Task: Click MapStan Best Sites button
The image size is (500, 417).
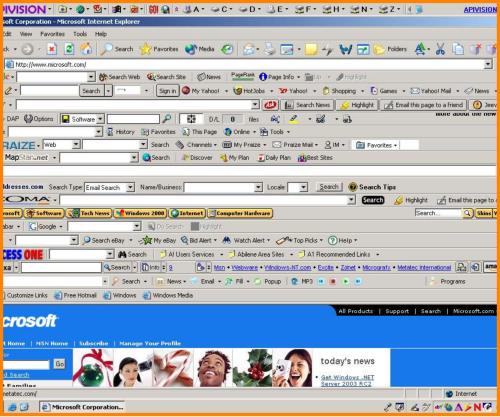Action: [x=315, y=158]
